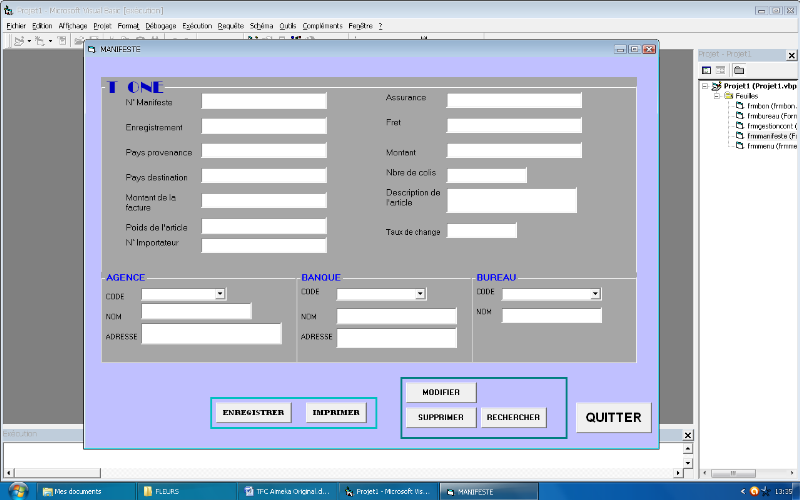
Task: Click the View Code icon in Project panel
Action: coord(706,70)
